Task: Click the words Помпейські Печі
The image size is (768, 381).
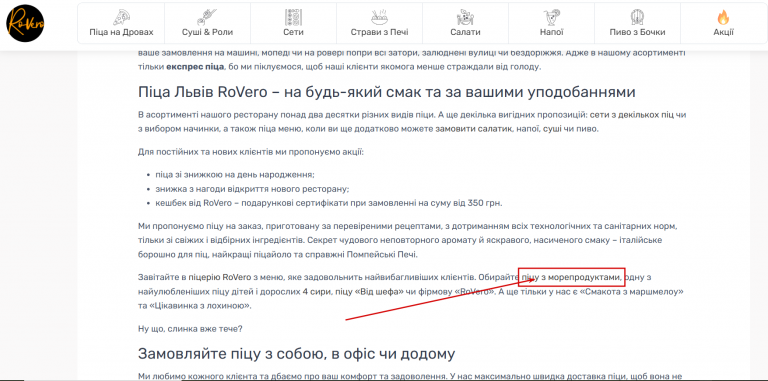Action: coord(381,255)
